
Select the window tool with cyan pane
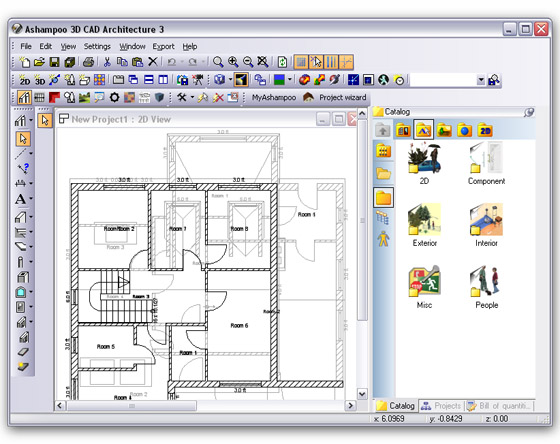point(20,292)
